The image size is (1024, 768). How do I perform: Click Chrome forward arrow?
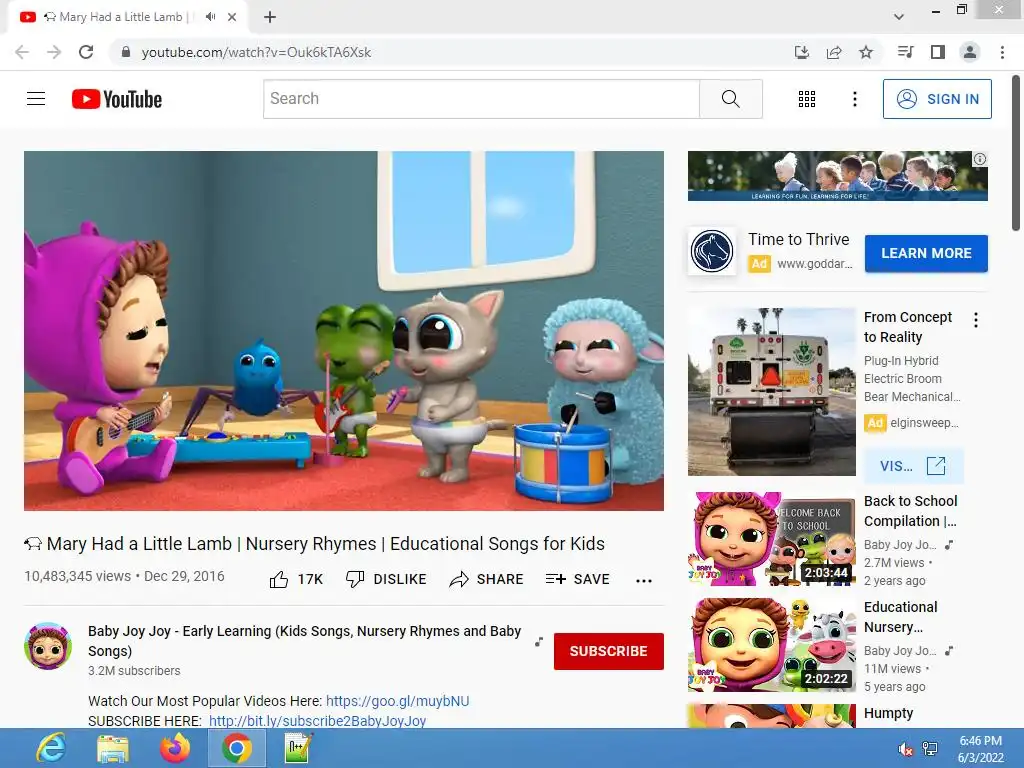(x=54, y=52)
